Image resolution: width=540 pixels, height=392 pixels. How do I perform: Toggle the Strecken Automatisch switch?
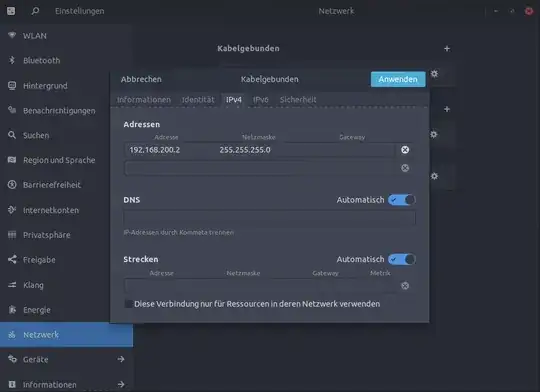click(x=402, y=259)
